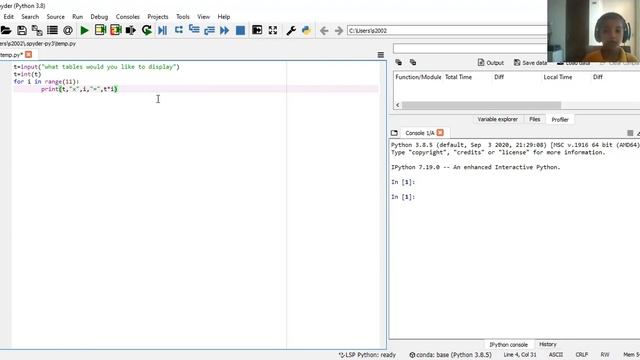This screenshot has width=640, height=360.
Task: Open the Help menu
Action: coord(224,17)
